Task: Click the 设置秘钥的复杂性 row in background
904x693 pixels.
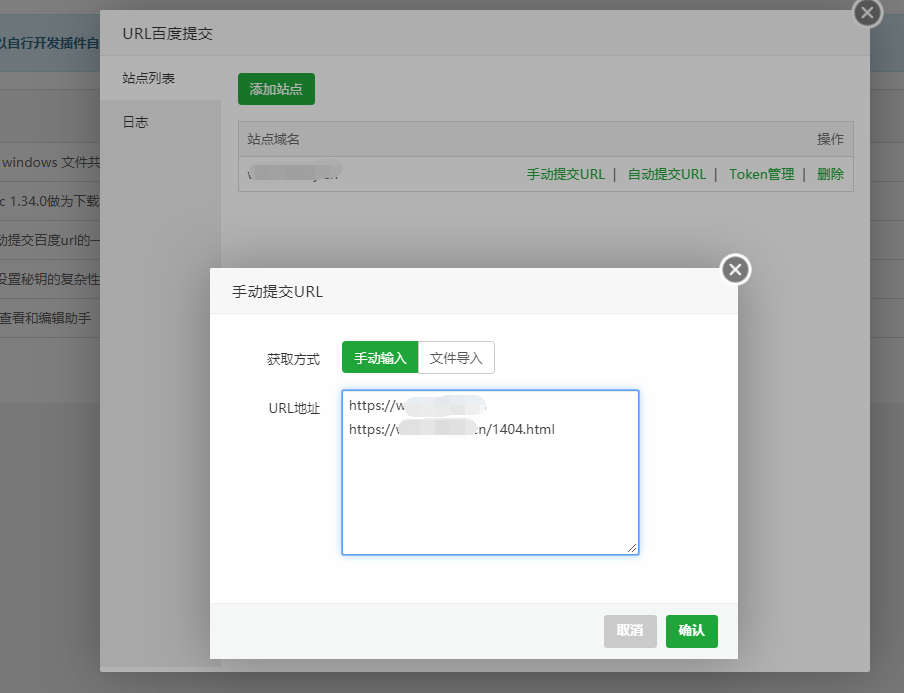Action: coord(50,279)
